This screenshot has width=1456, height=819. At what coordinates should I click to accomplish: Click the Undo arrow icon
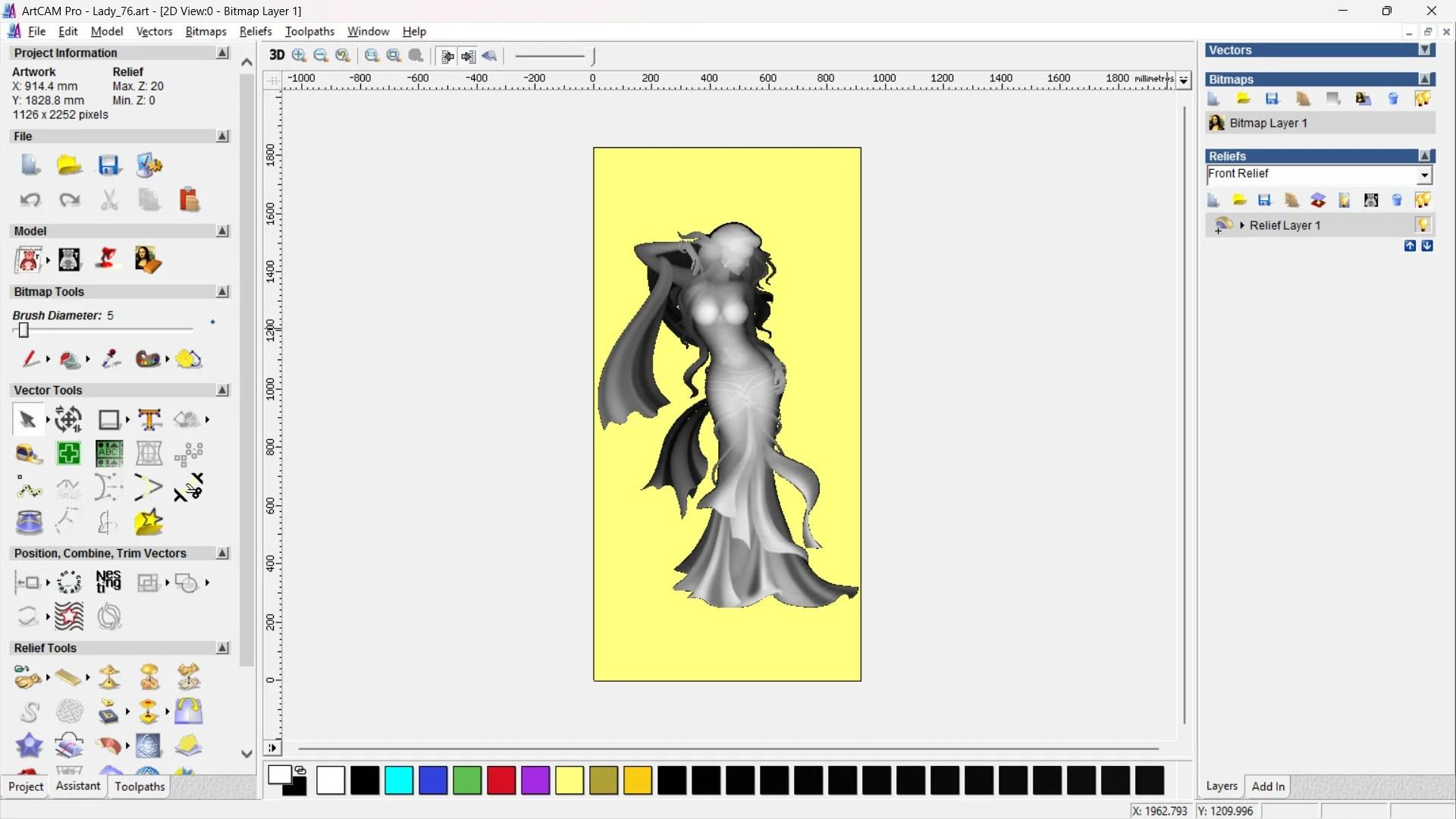point(30,200)
